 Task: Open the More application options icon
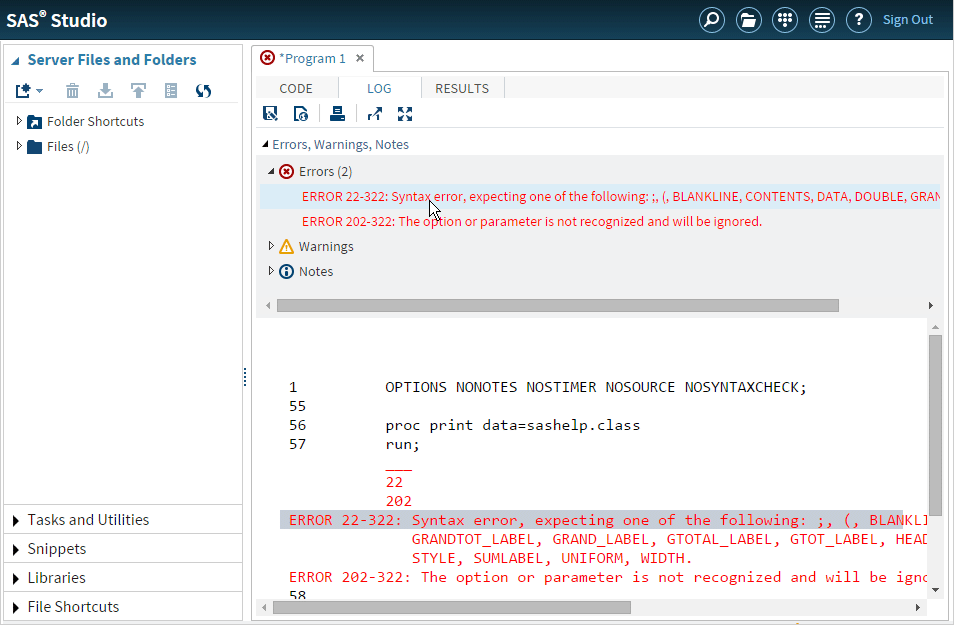(822, 20)
